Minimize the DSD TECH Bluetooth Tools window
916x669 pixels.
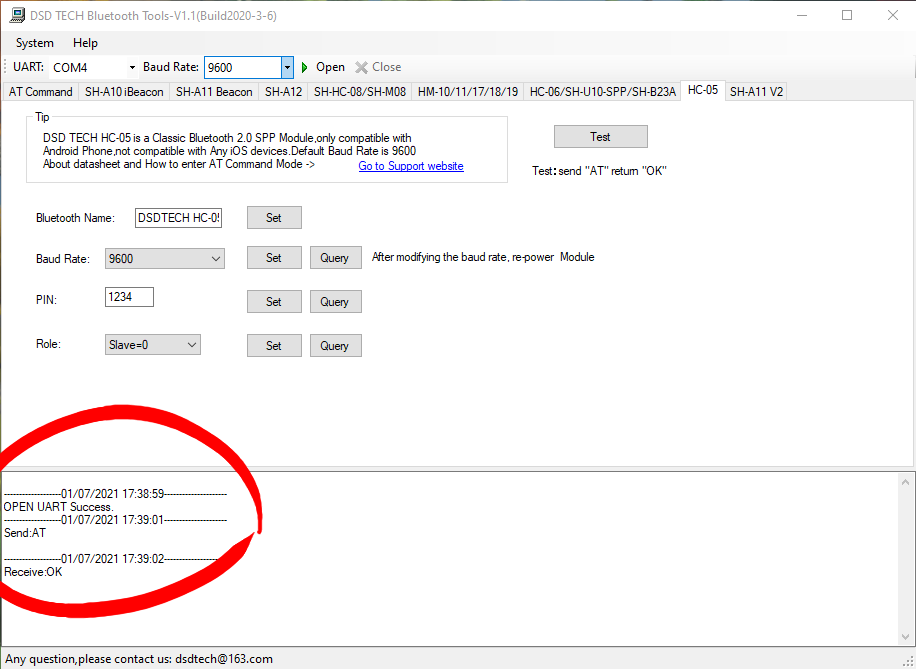tap(802, 16)
